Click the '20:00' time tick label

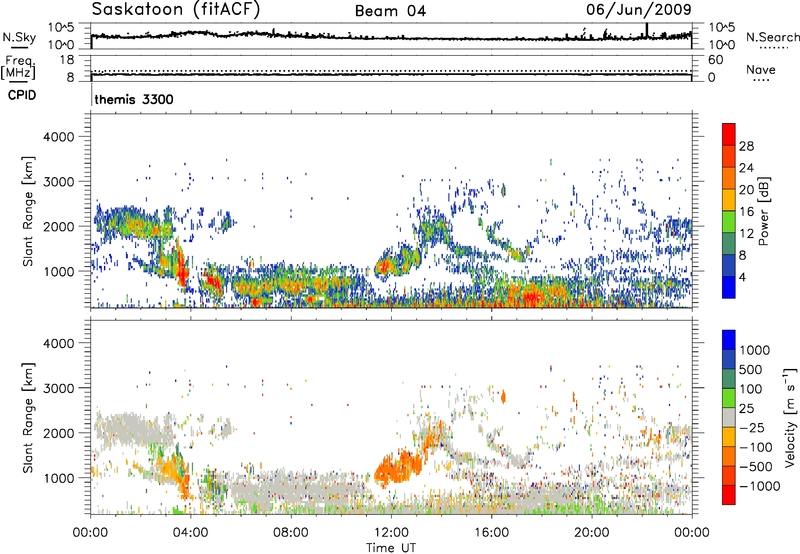coord(591,533)
